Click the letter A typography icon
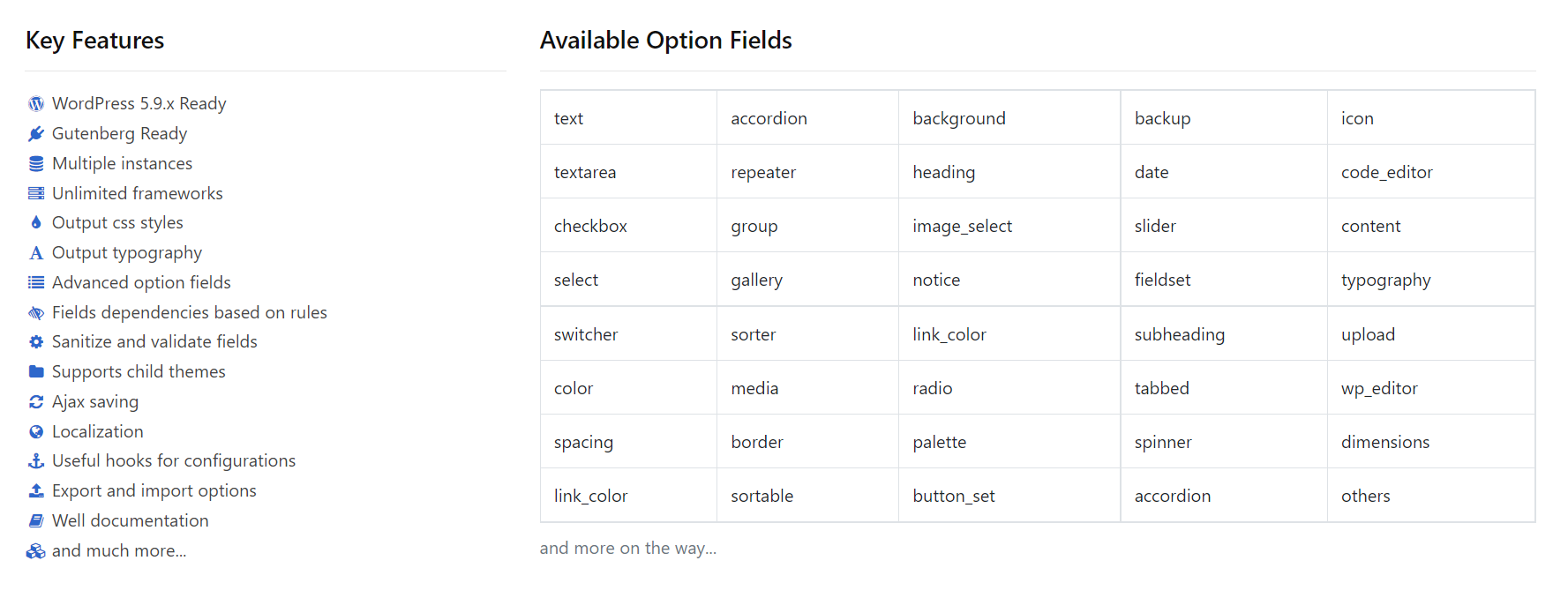The width and height of the screenshot is (1568, 598). coord(36,253)
